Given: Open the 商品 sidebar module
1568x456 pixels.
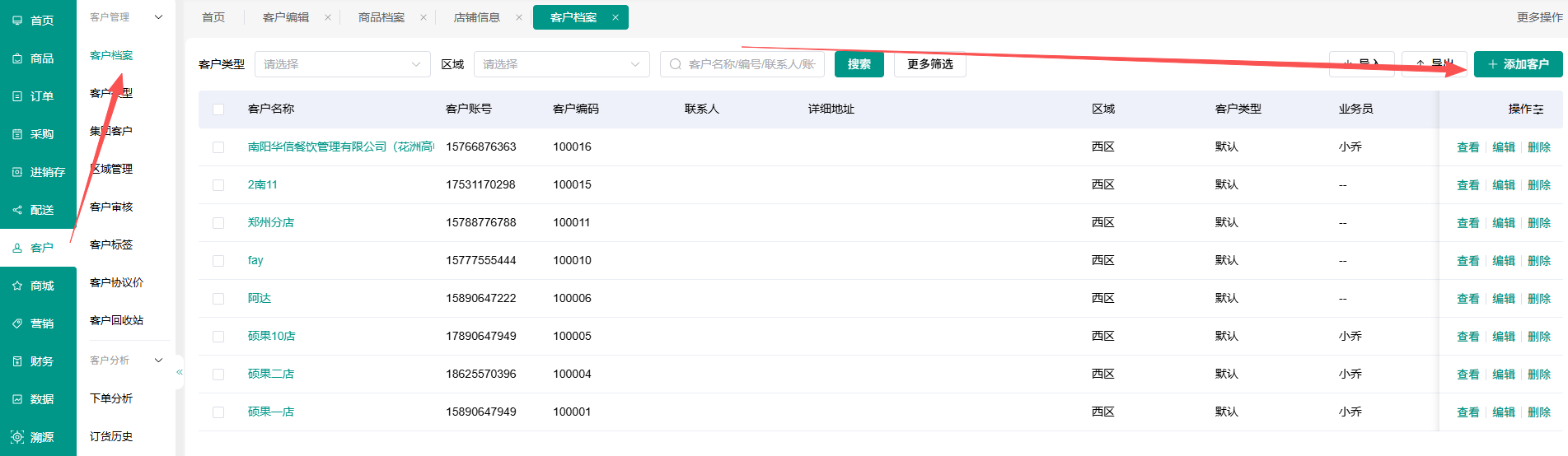Looking at the screenshot, I should pos(38,58).
